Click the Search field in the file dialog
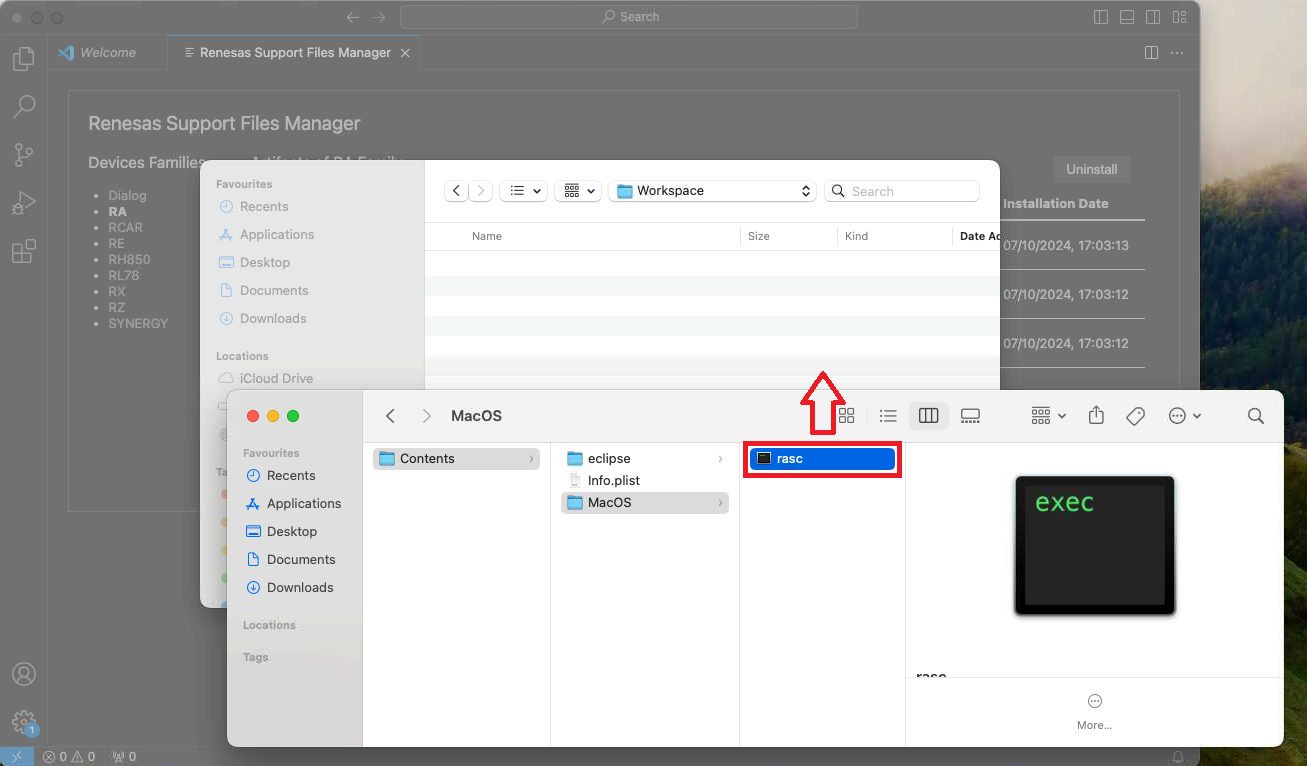 901,190
